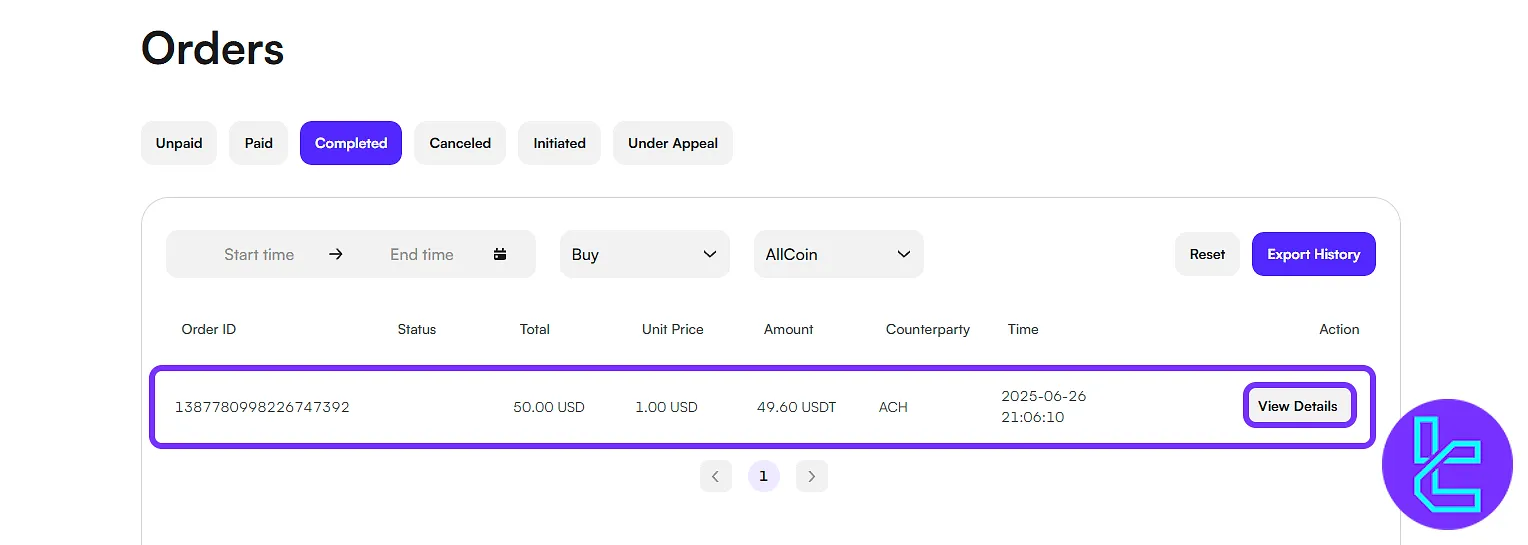Viewport: 1528px width, 545px height.
Task: Set the End time field
Action: click(x=422, y=254)
